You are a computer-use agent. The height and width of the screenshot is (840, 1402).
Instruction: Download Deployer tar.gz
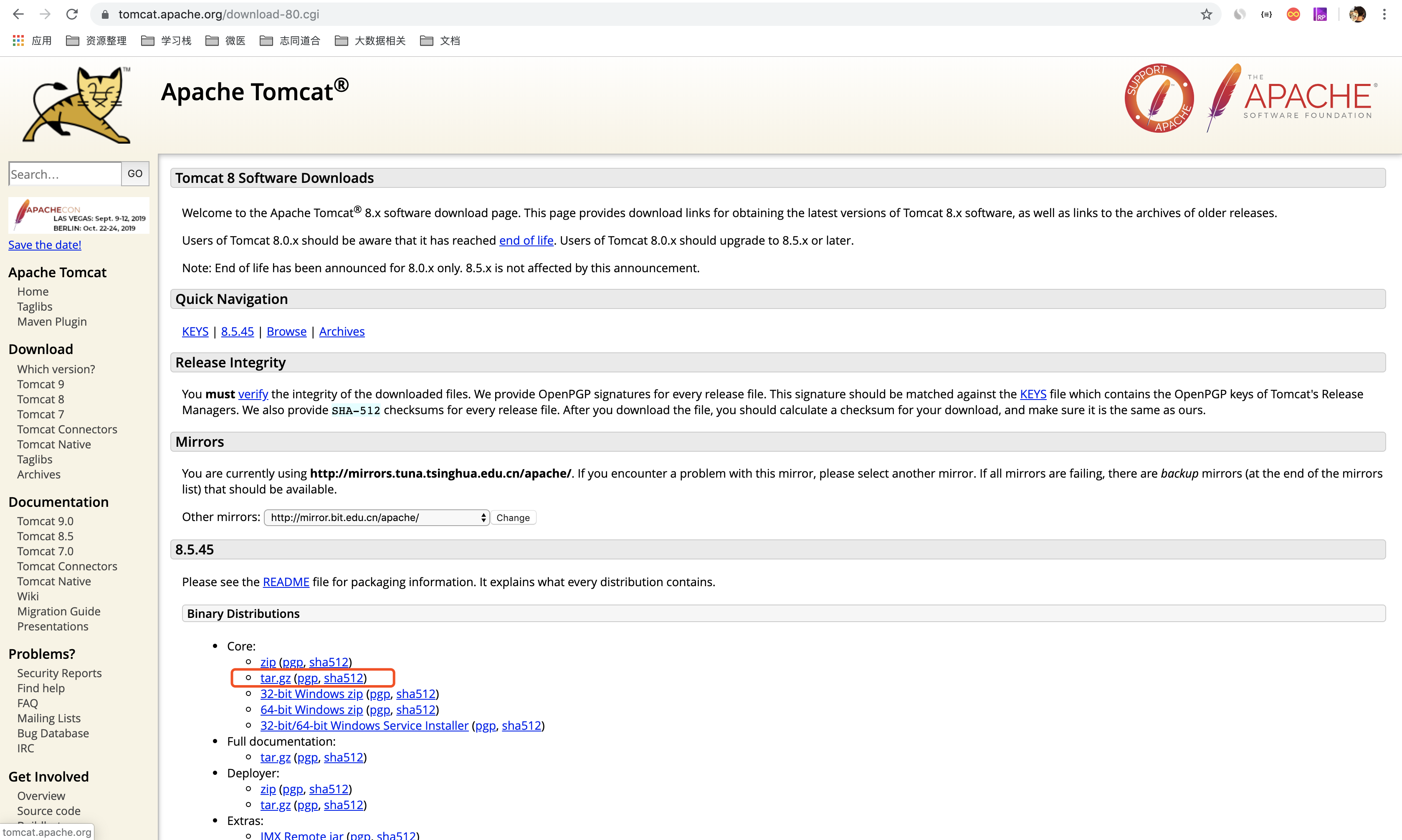point(275,805)
